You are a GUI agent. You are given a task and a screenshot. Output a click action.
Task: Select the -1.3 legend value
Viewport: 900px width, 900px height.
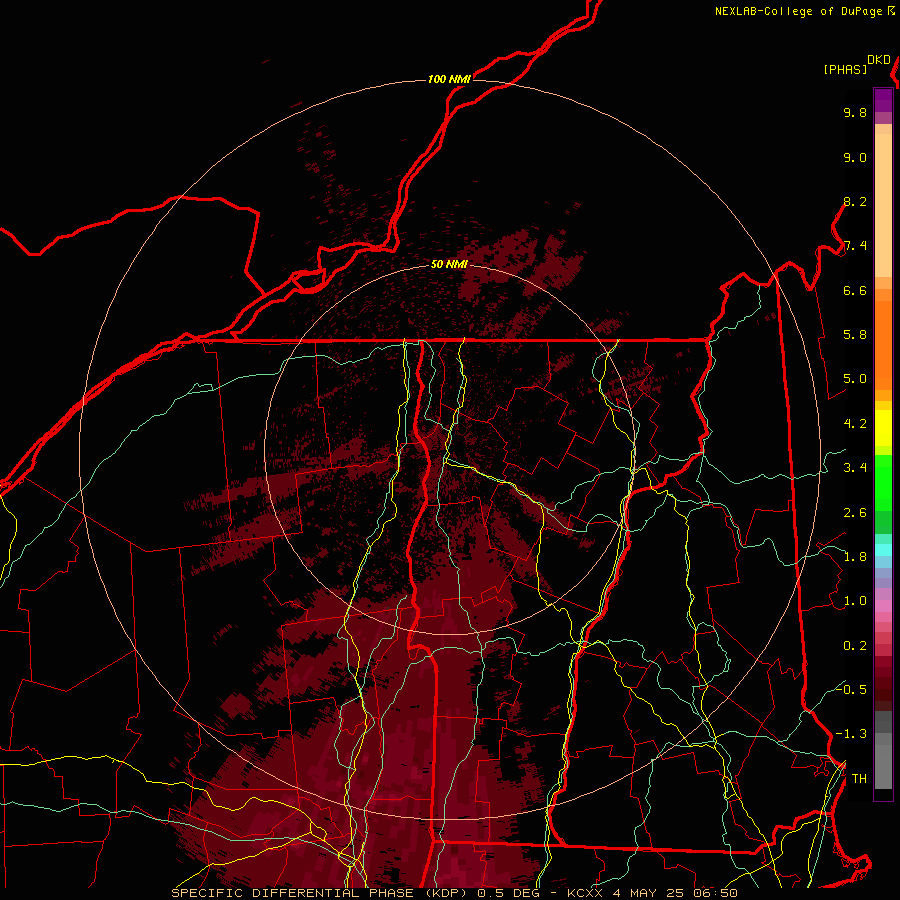coord(851,734)
